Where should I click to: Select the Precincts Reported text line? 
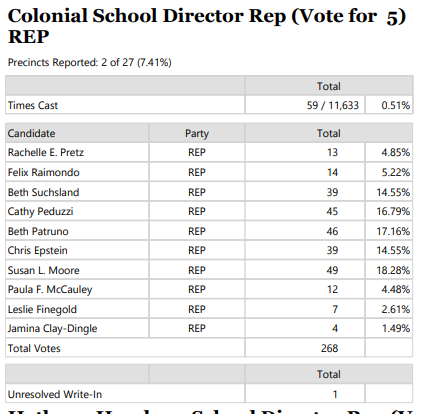pyautogui.click(x=89, y=62)
